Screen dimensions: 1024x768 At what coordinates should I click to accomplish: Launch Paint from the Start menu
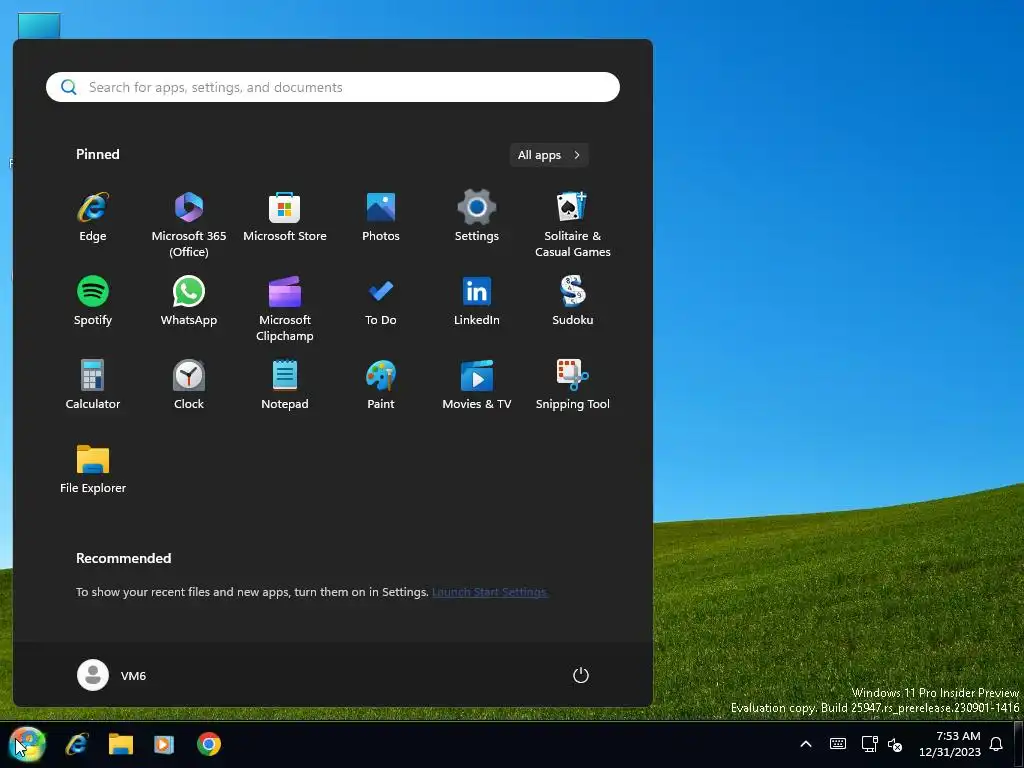381,384
